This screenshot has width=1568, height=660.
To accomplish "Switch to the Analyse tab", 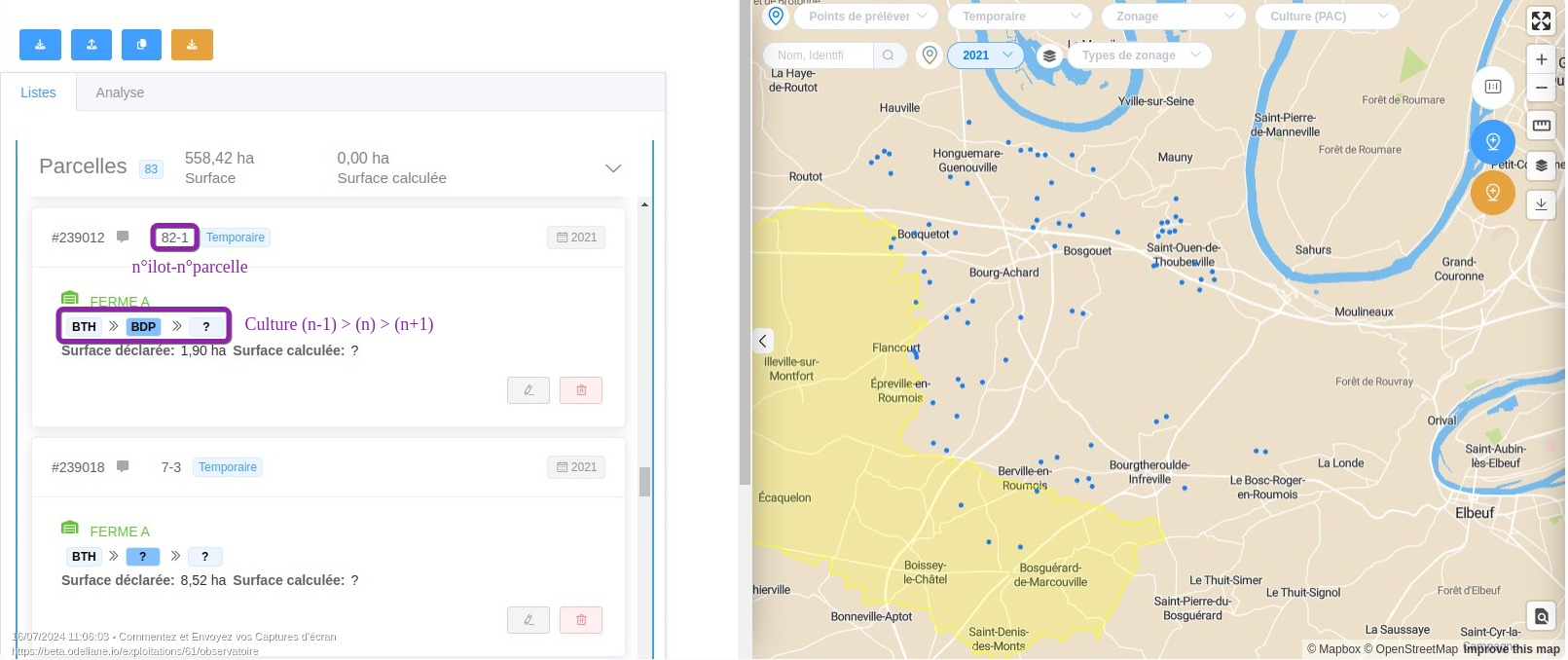I will click(120, 92).
